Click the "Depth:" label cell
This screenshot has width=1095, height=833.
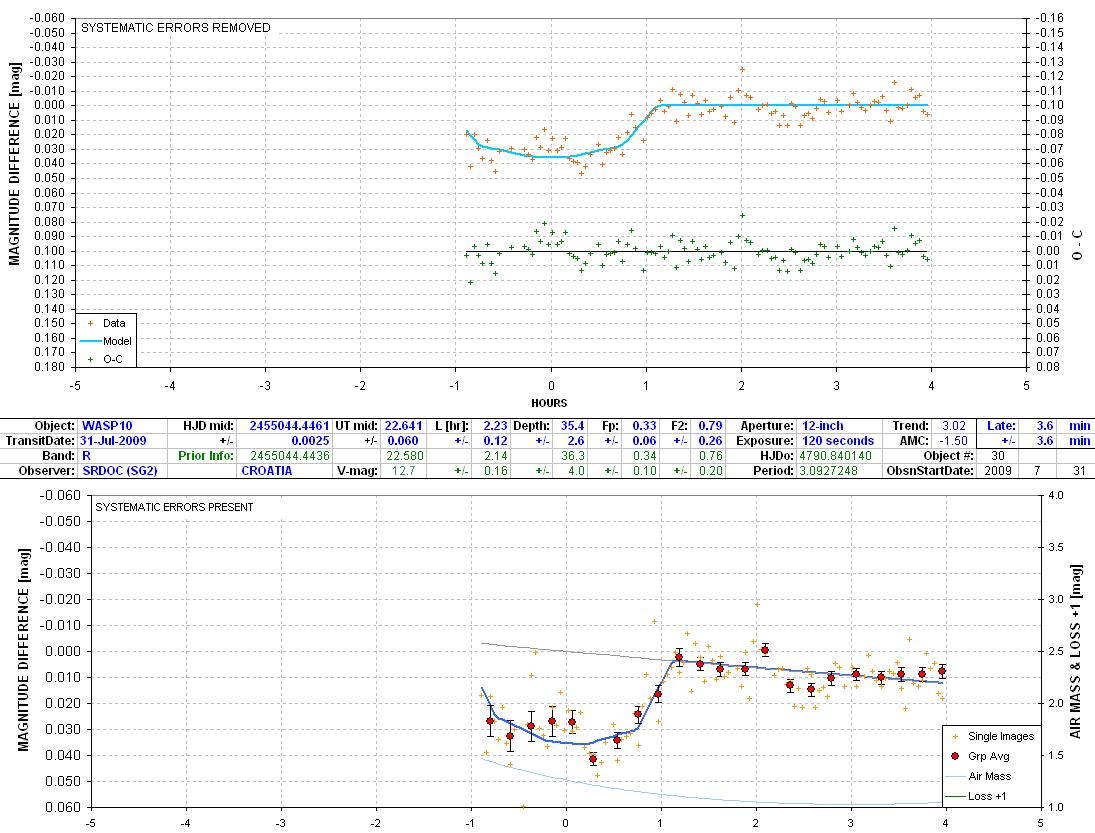click(532, 426)
